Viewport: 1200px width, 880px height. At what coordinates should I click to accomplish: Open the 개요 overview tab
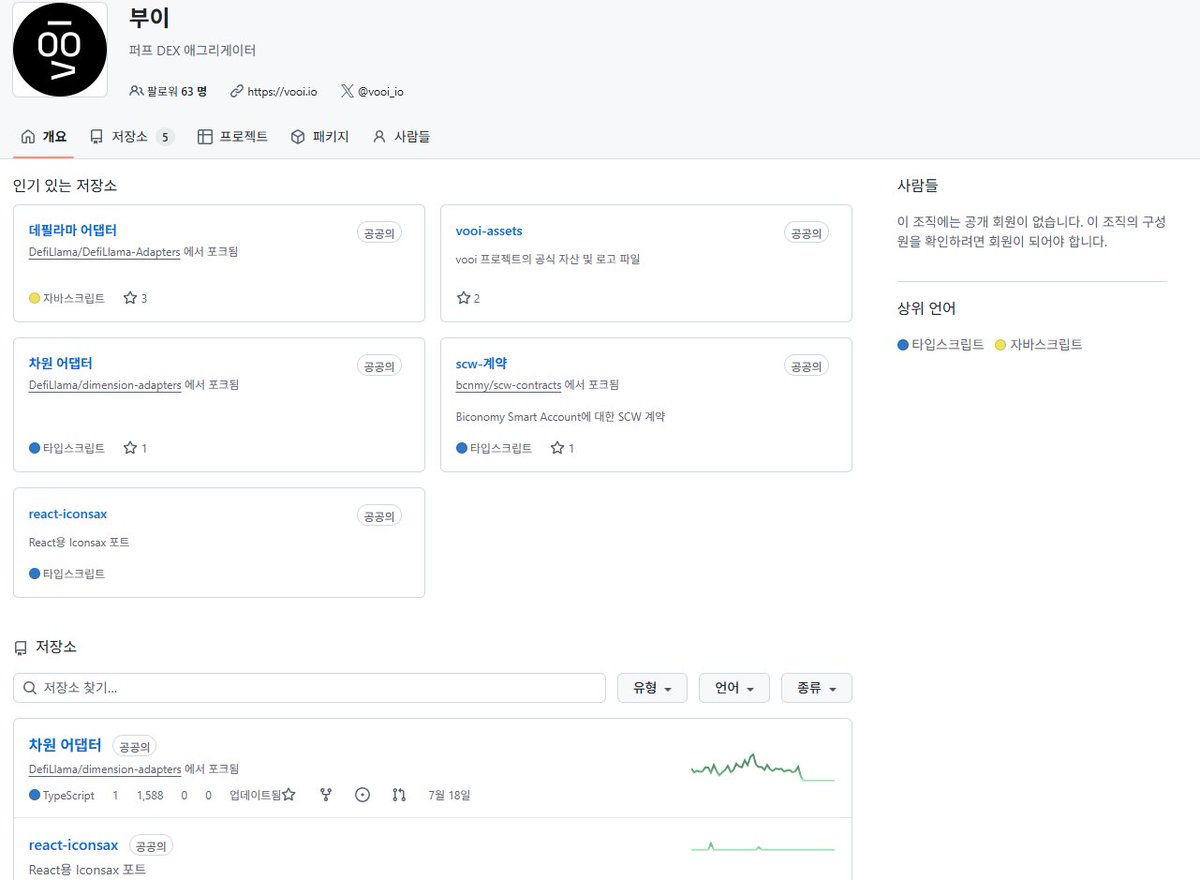[43, 137]
